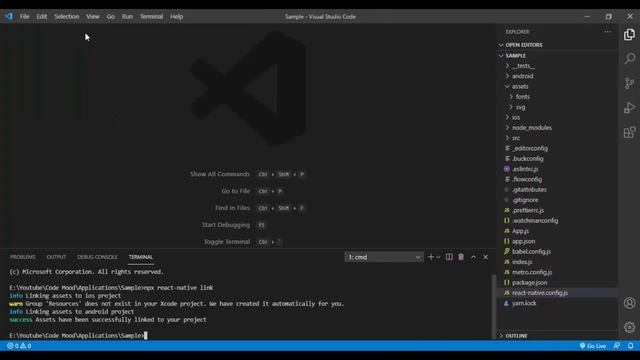Image resolution: width=640 pixels, height=360 pixels.
Task: Open the View menu
Action: 93,16
